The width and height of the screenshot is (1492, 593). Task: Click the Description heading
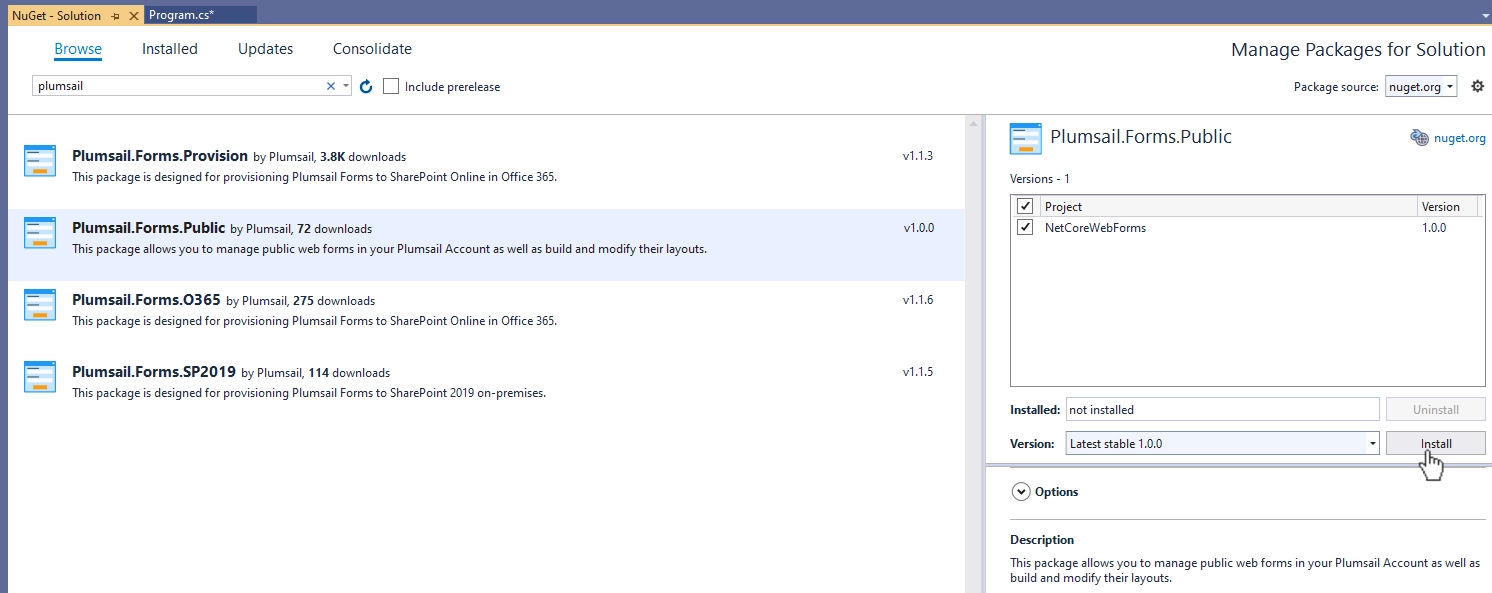(1042, 540)
